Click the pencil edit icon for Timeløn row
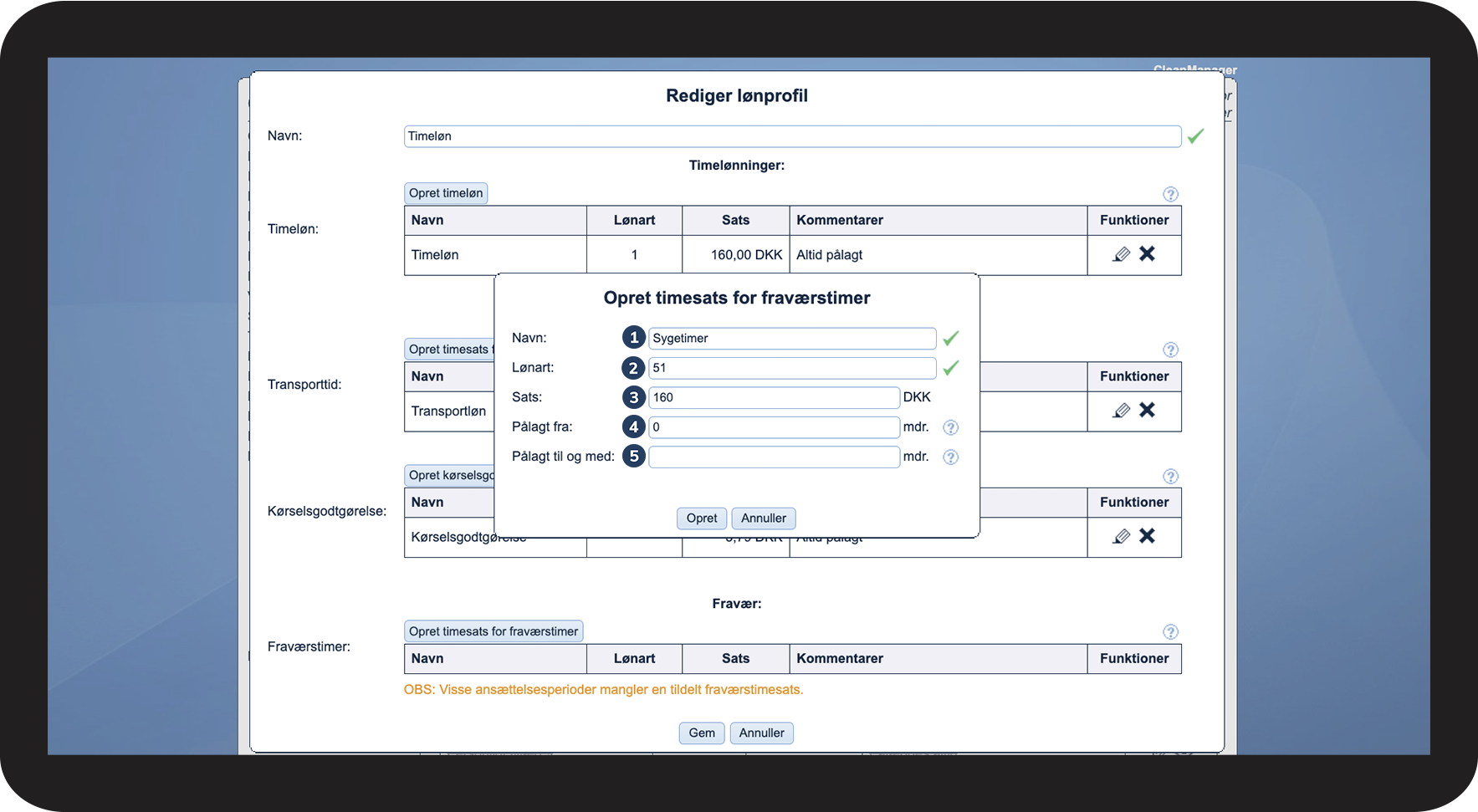 coord(1122,254)
